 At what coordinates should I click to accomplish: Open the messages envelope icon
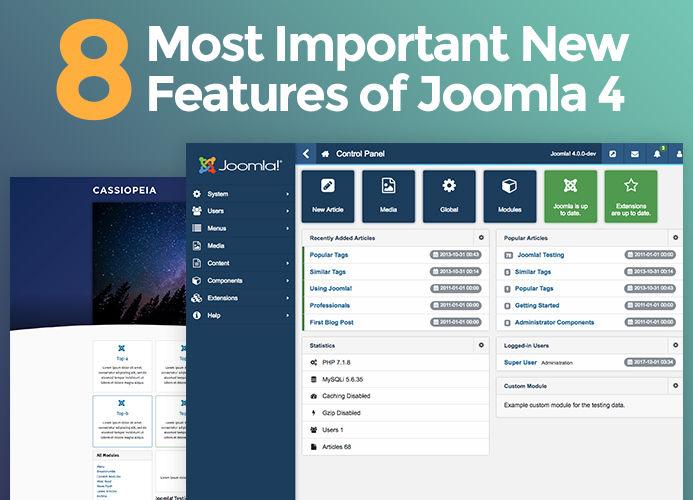(x=634, y=154)
